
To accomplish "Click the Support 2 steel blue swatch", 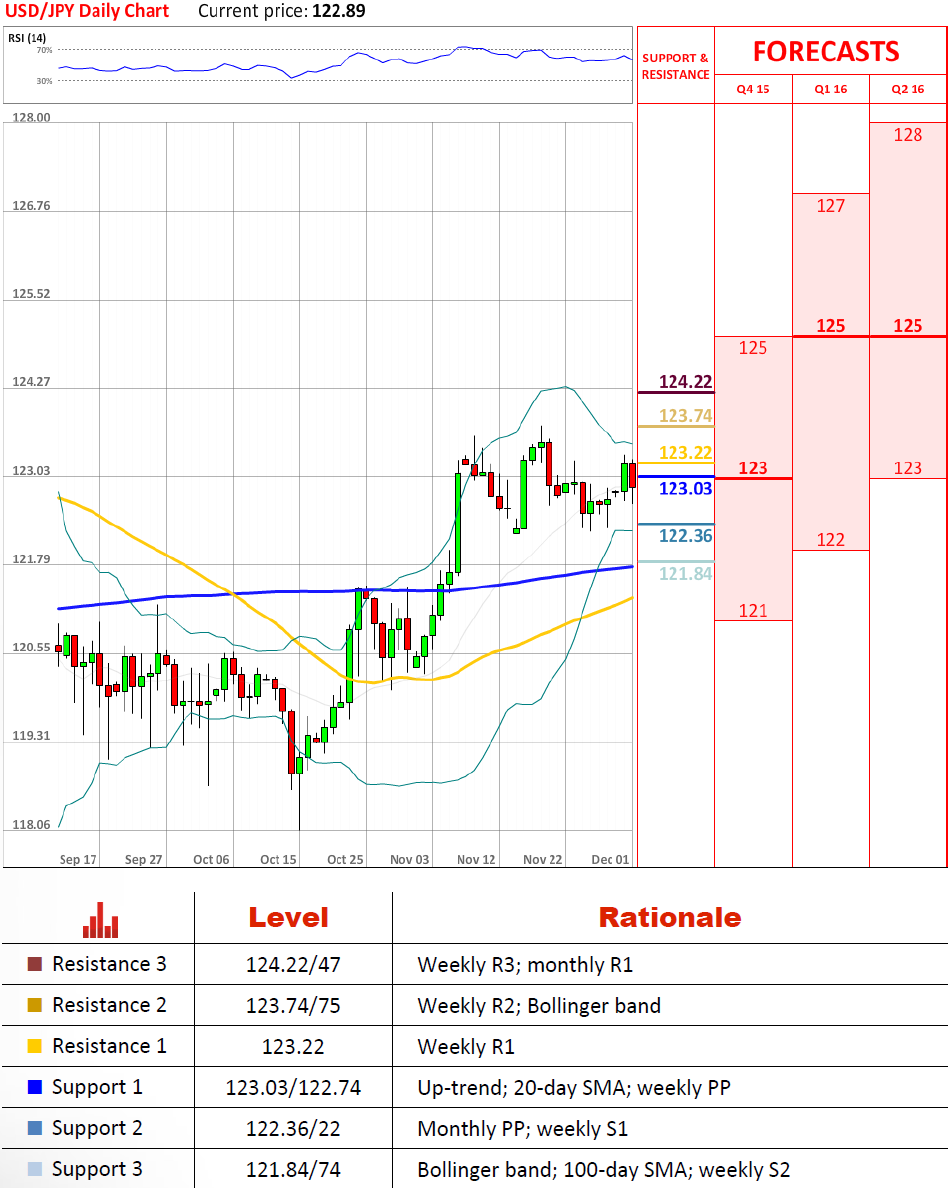I will coord(35,1129).
